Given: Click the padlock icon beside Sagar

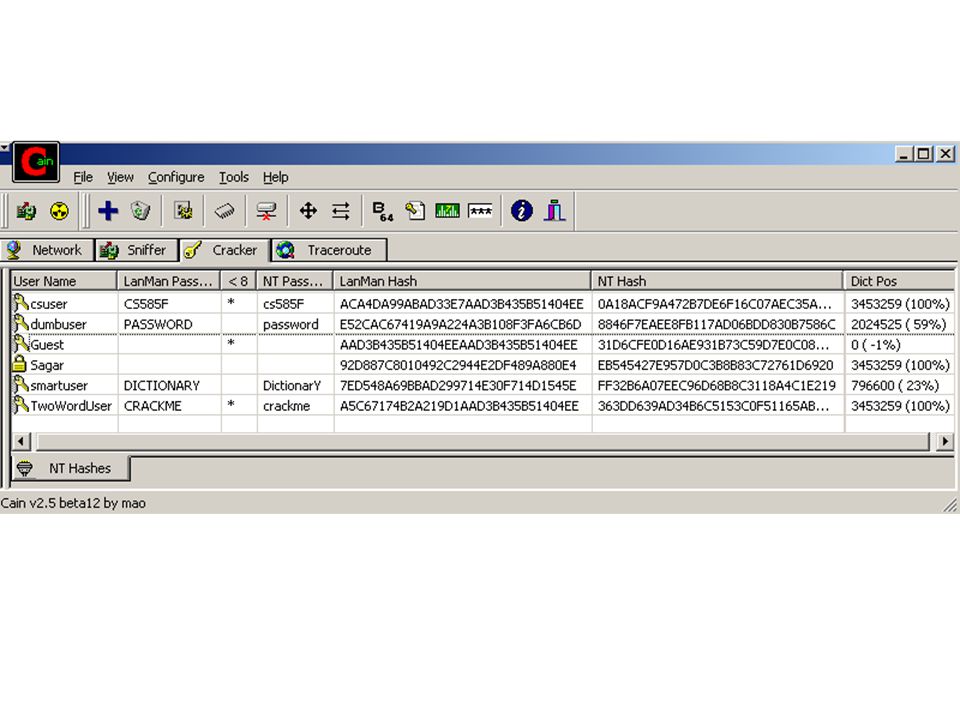Looking at the screenshot, I should coord(20,364).
